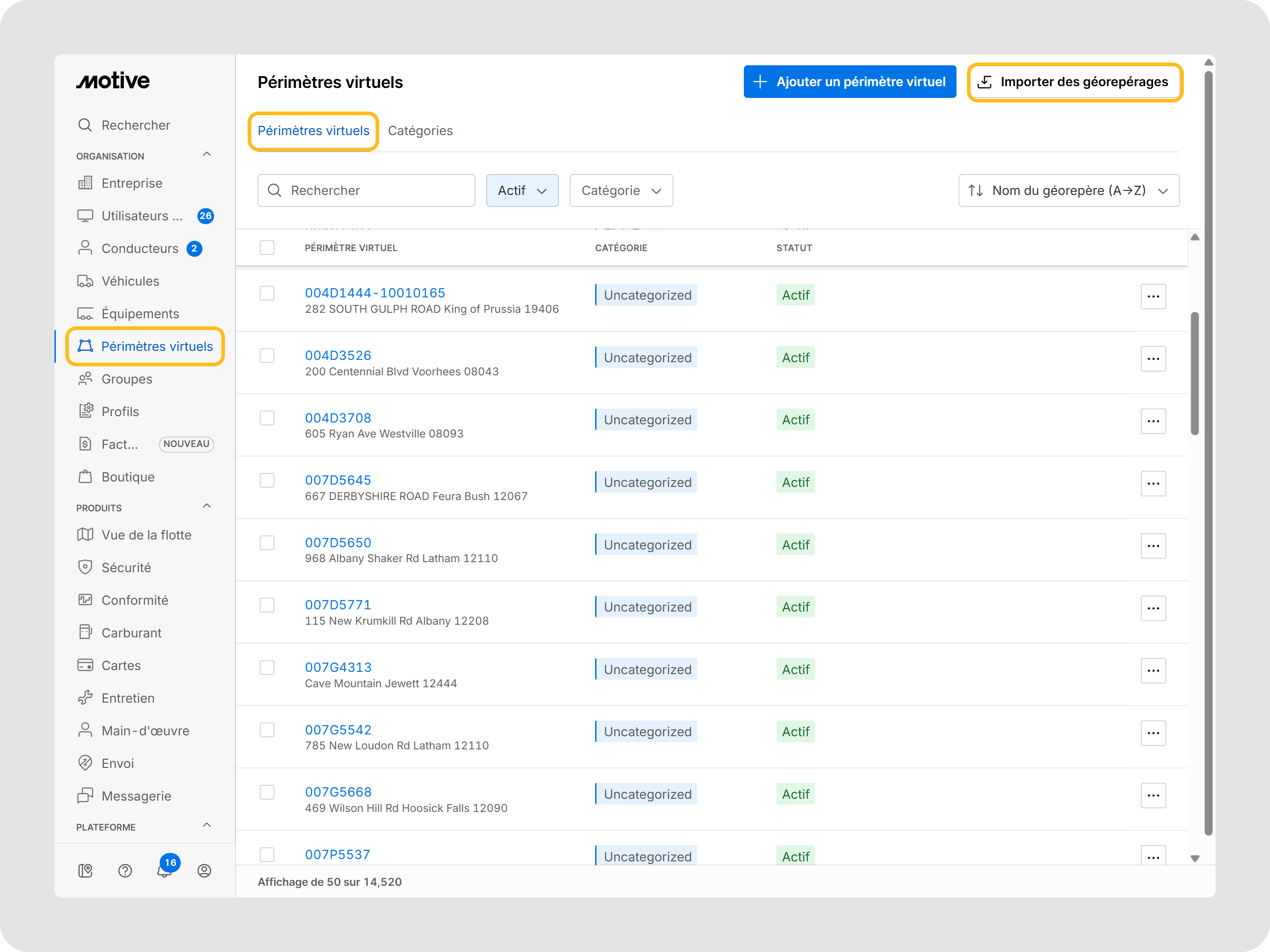Go to Carburant in the sidebar
Viewport: 1270px width, 952px height.
[x=132, y=632]
